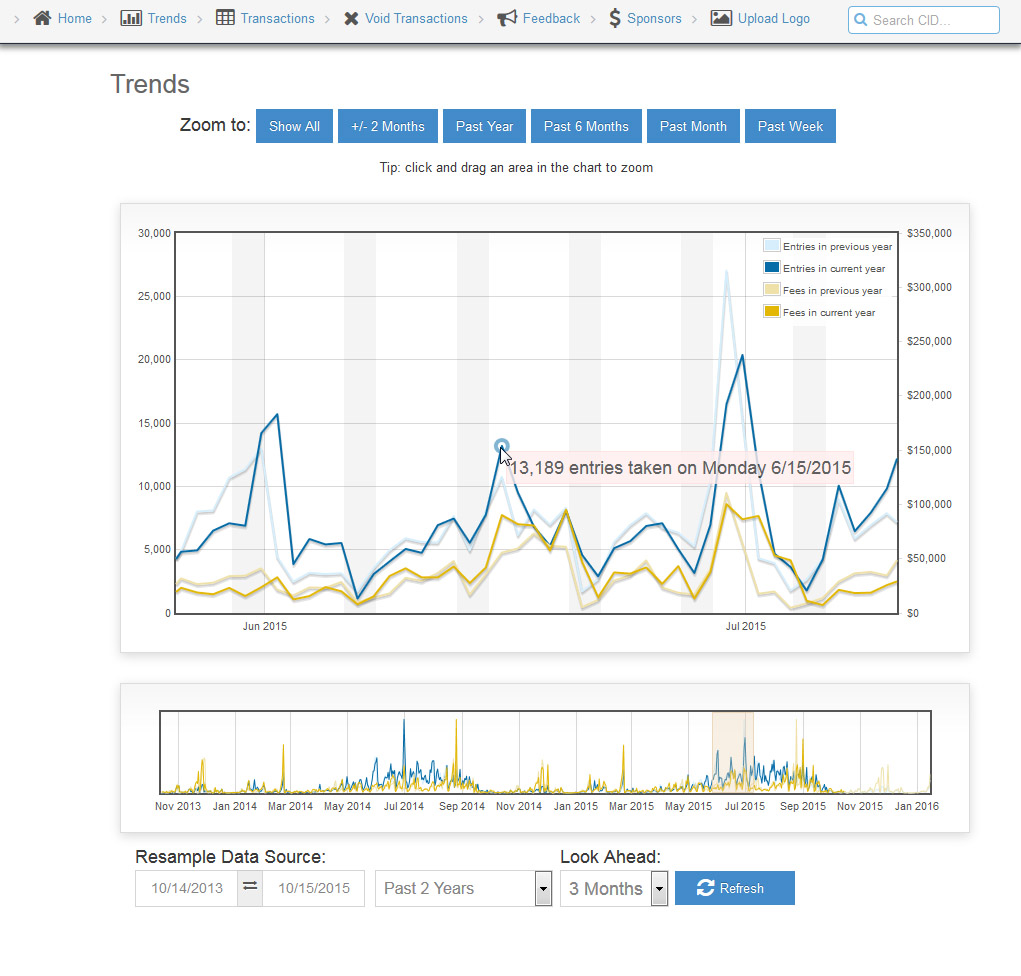Click the Feedback megaphone icon

[x=507, y=18]
